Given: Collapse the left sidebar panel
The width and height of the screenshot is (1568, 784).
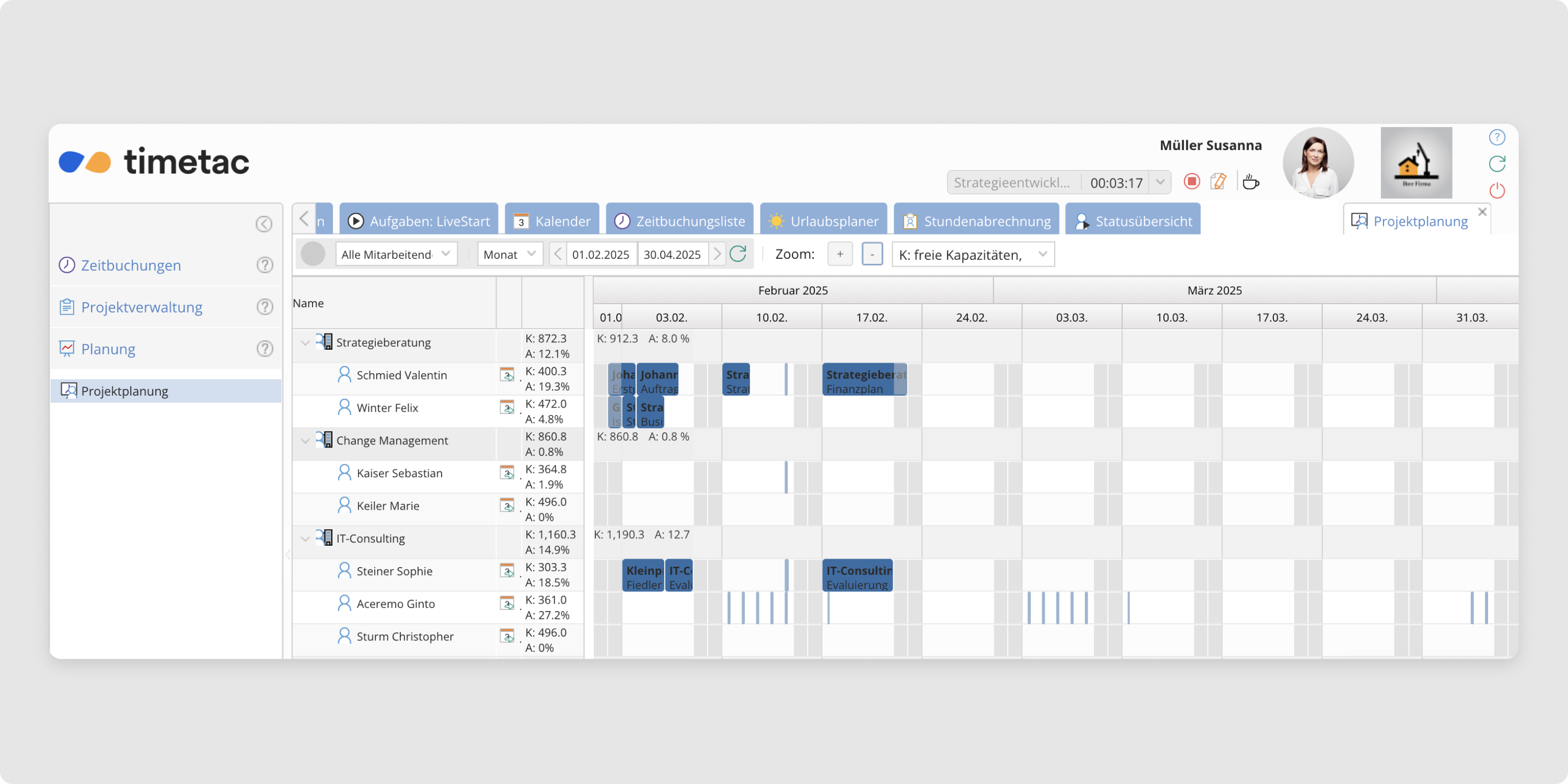Looking at the screenshot, I should coord(263,224).
